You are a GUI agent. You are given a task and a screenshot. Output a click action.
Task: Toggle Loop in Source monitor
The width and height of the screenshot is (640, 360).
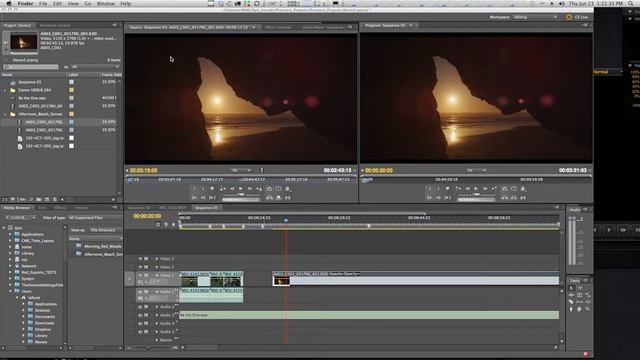(x=269, y=189)
